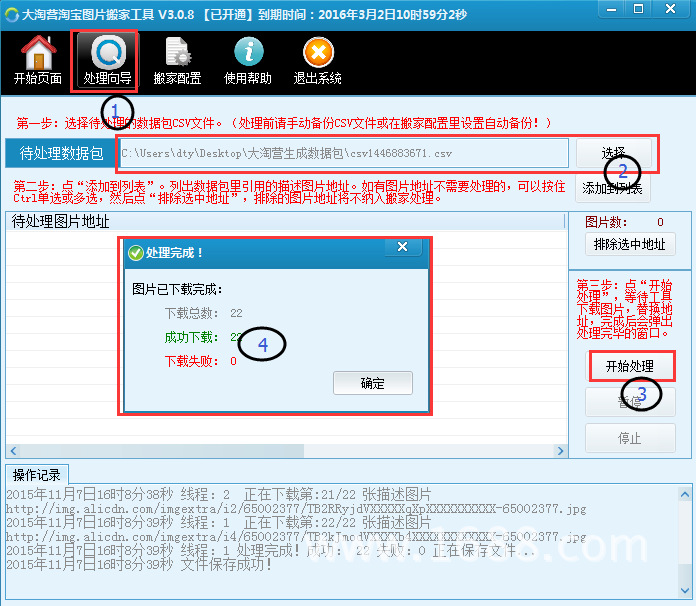The height and width of the screenshot is (606, 696).
Task: Click the log scrollbar down arrow
Action: pyautogui.click(x=684, y=590)
